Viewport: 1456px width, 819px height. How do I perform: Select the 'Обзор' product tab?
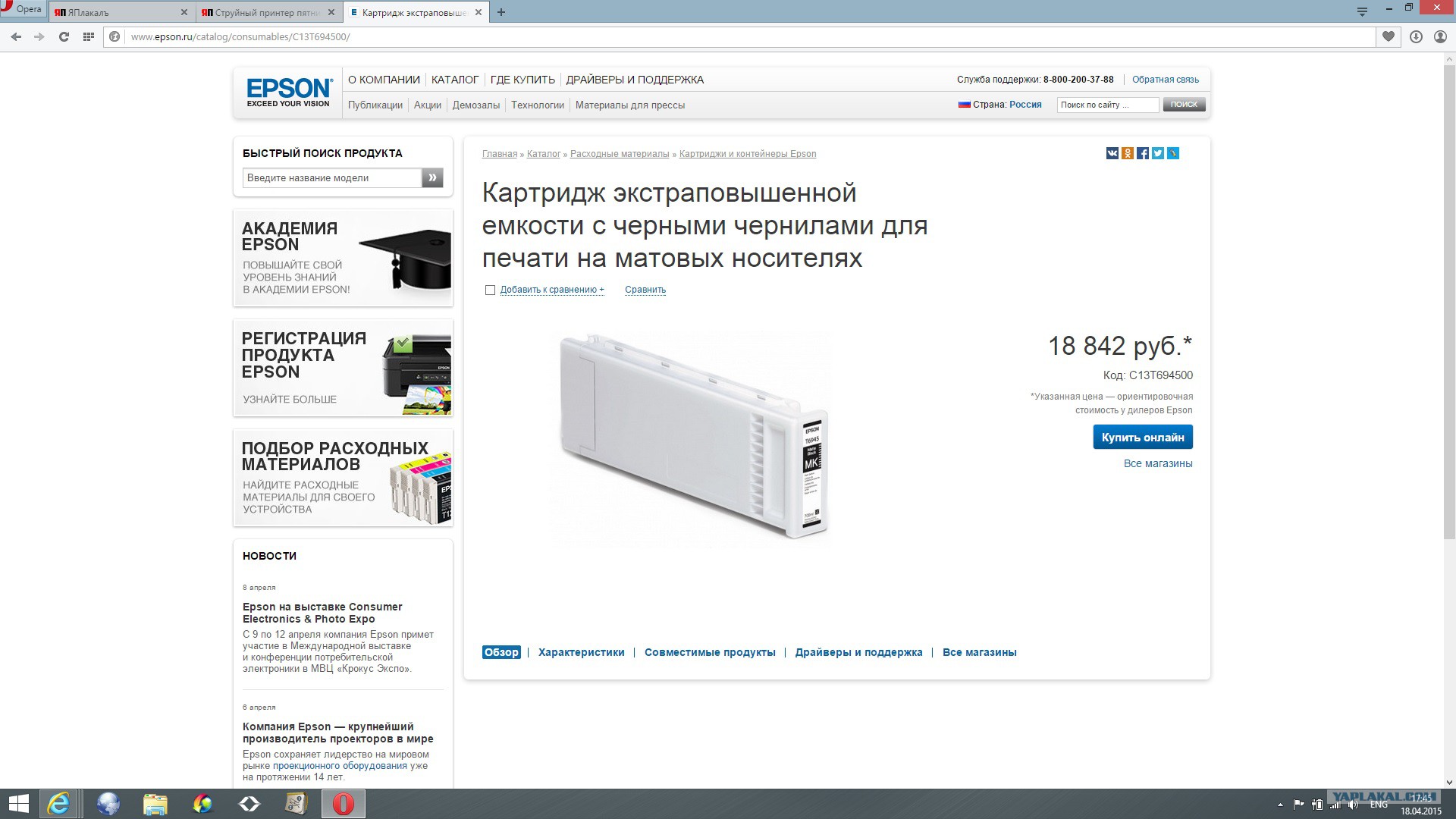point(501,652)
